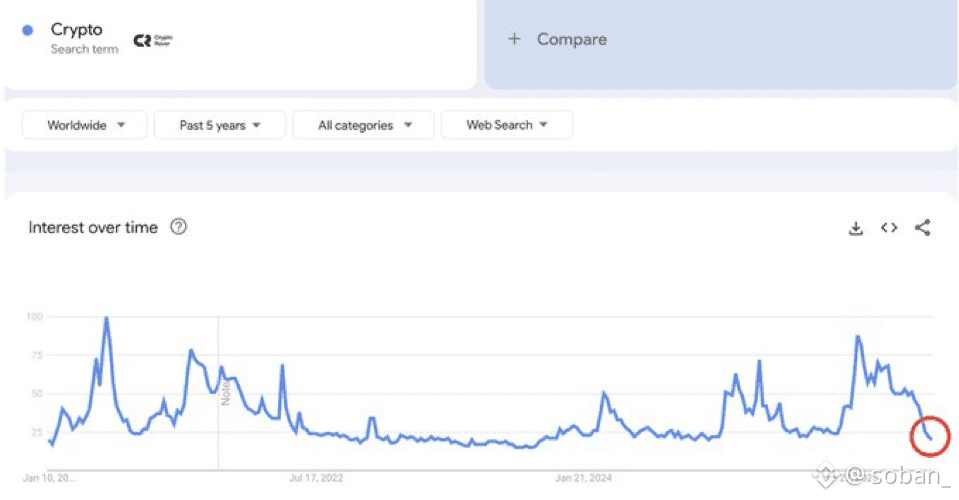Open the embed code icon
The height and width of the screenshot is (500, 959).
tap(889, 228)
